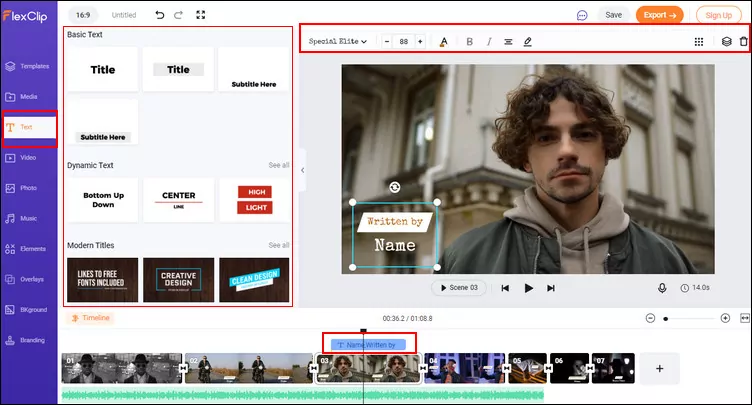This screenshot has width=752, height=405.
Task: Zoom in the timeline
Action: click(725, 318)
